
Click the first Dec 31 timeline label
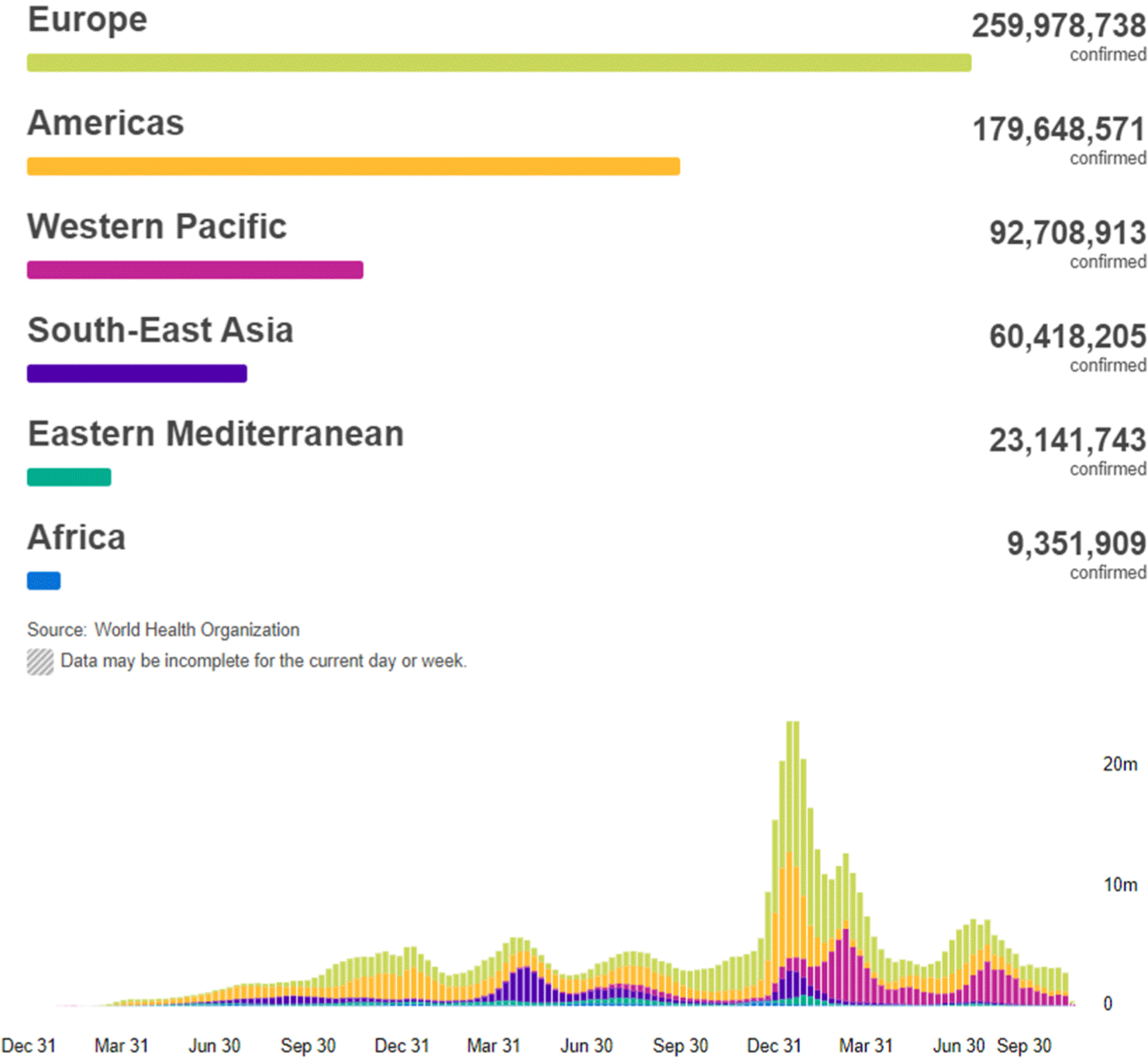(29, 1045)
